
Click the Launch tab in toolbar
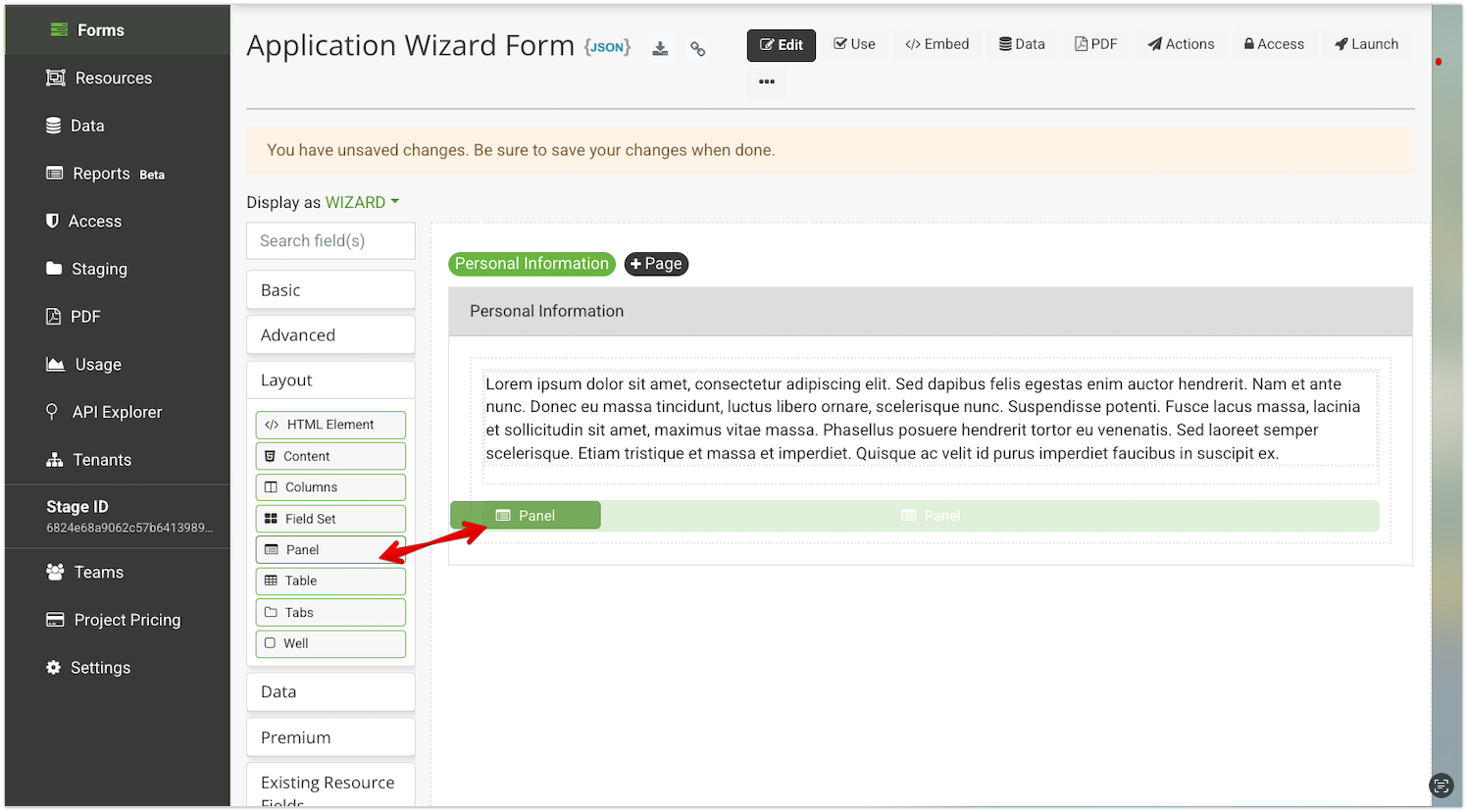click(x=1366, y=44)
